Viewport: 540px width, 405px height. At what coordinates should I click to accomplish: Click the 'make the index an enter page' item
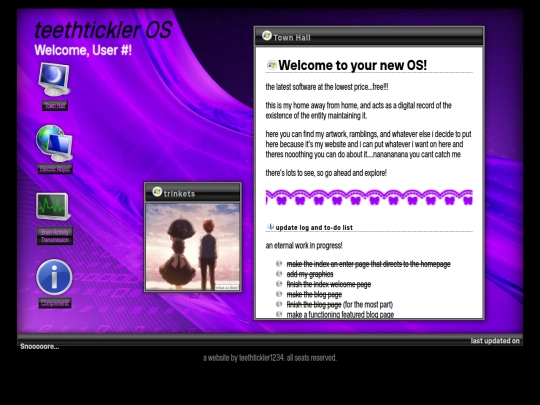368,264
